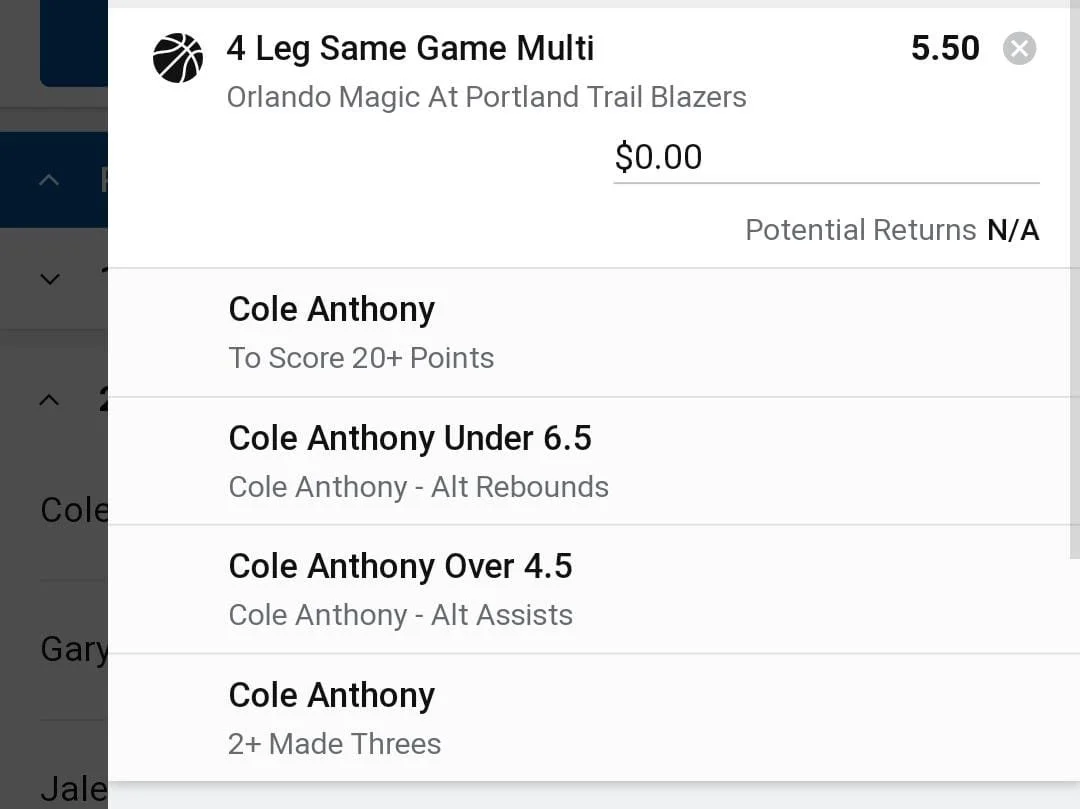The image size is (1080, 809).
Task: Click the basketball sport icon
Action: pos(178,58)
